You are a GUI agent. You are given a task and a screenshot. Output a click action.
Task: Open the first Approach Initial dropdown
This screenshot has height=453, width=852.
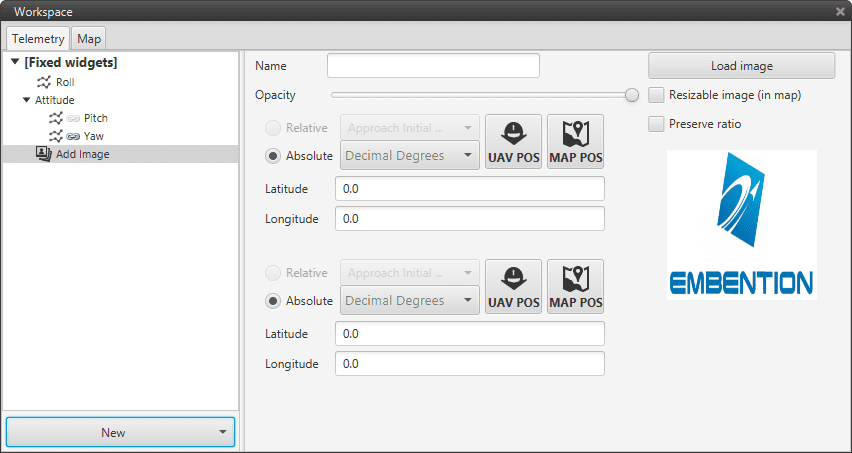[x=410, y=128]
